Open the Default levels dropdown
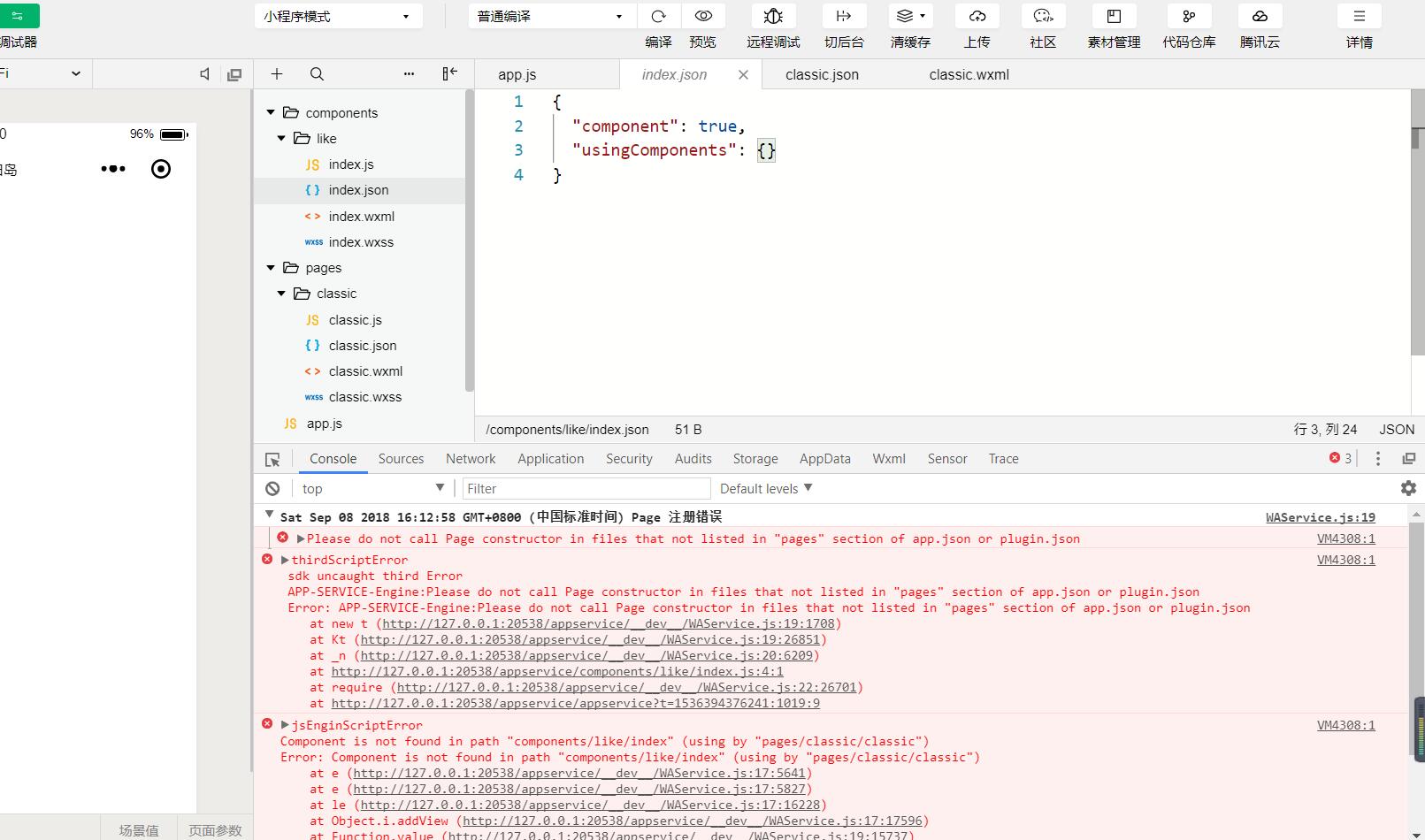The height and width of the screenshot is (840, 1425). click(x=766, y=488)
